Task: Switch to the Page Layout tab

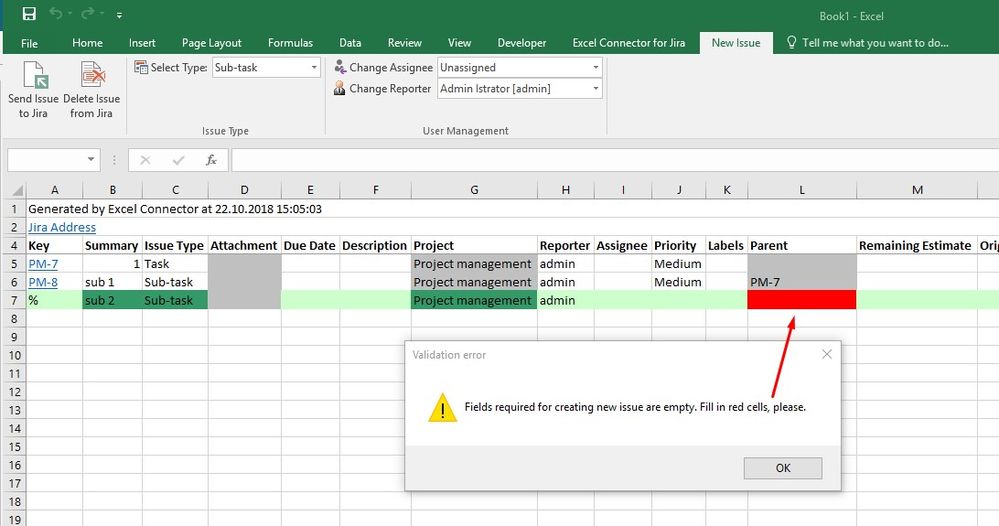Action: point(212,43)
